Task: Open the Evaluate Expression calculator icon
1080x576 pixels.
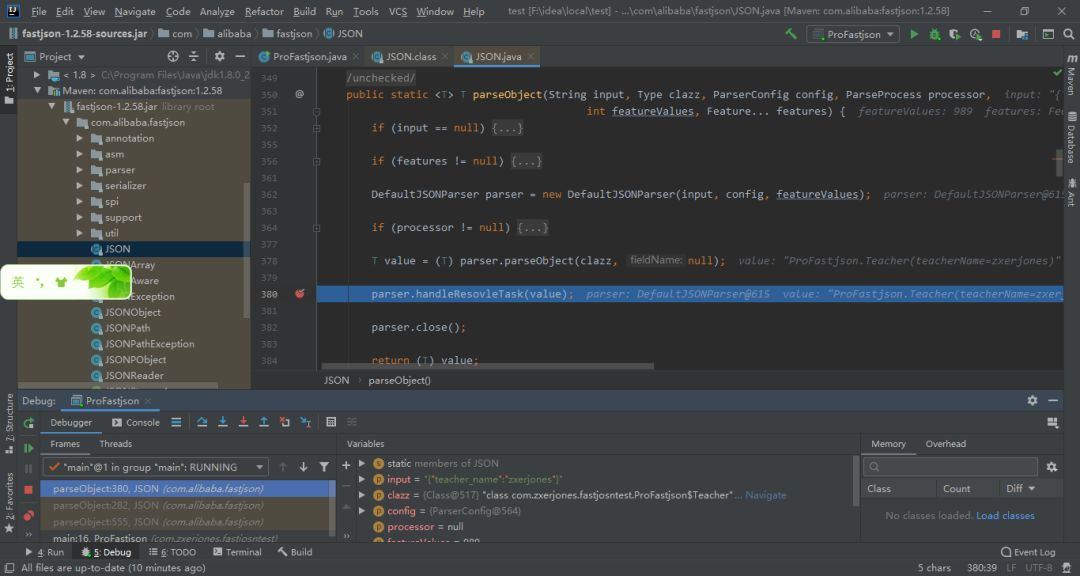Action: 331,422
